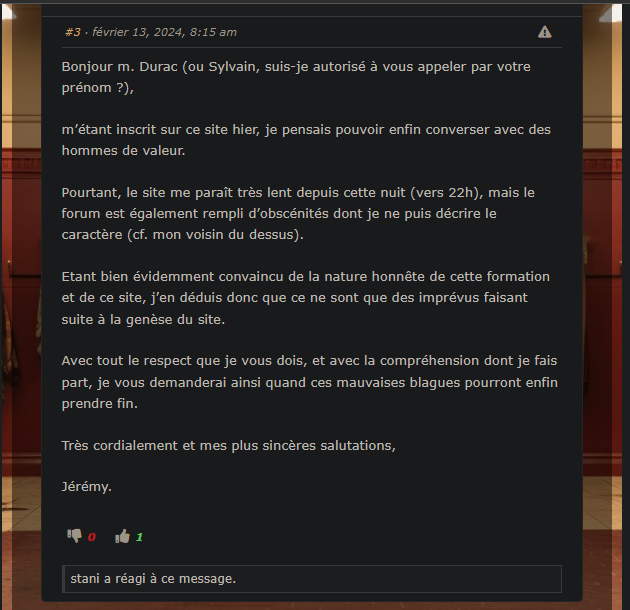Click the green like count showing 1

139,537
